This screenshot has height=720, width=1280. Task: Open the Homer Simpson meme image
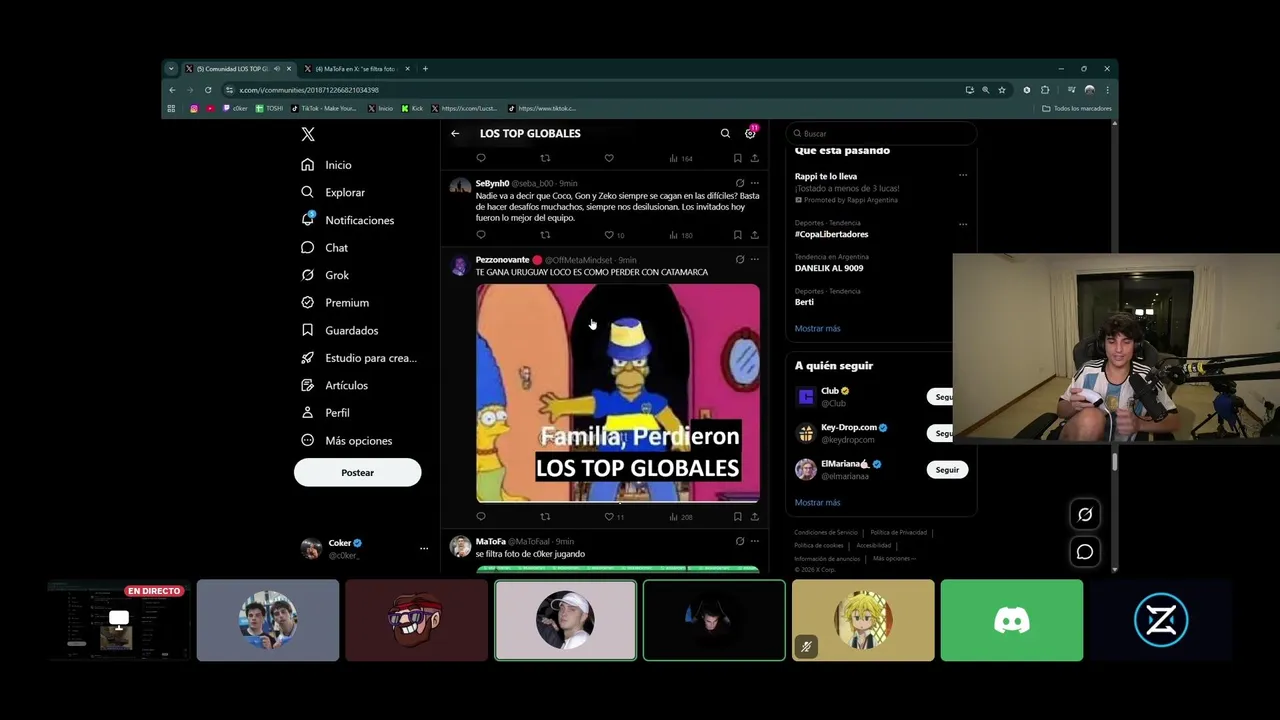(x=618, y=393)
